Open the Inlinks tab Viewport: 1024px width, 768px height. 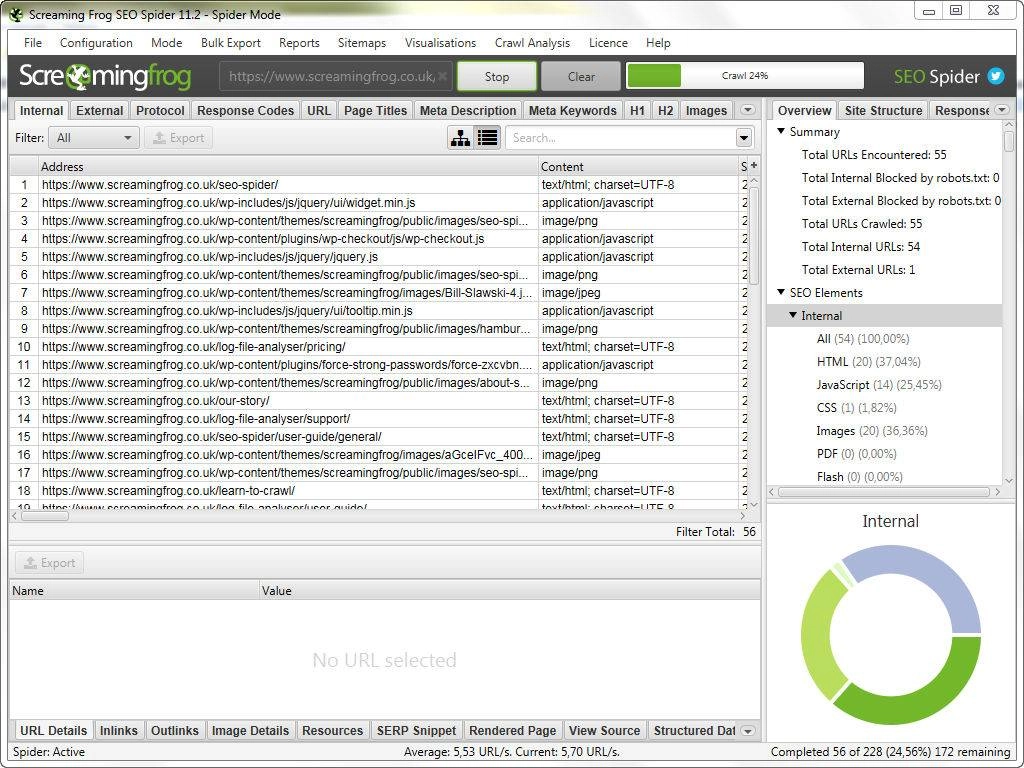(119, 731)
